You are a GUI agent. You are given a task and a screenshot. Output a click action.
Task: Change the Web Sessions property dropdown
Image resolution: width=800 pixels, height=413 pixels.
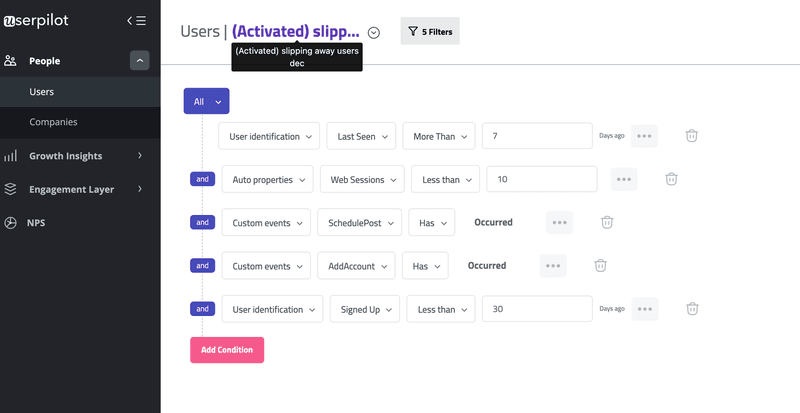[363, 179]
